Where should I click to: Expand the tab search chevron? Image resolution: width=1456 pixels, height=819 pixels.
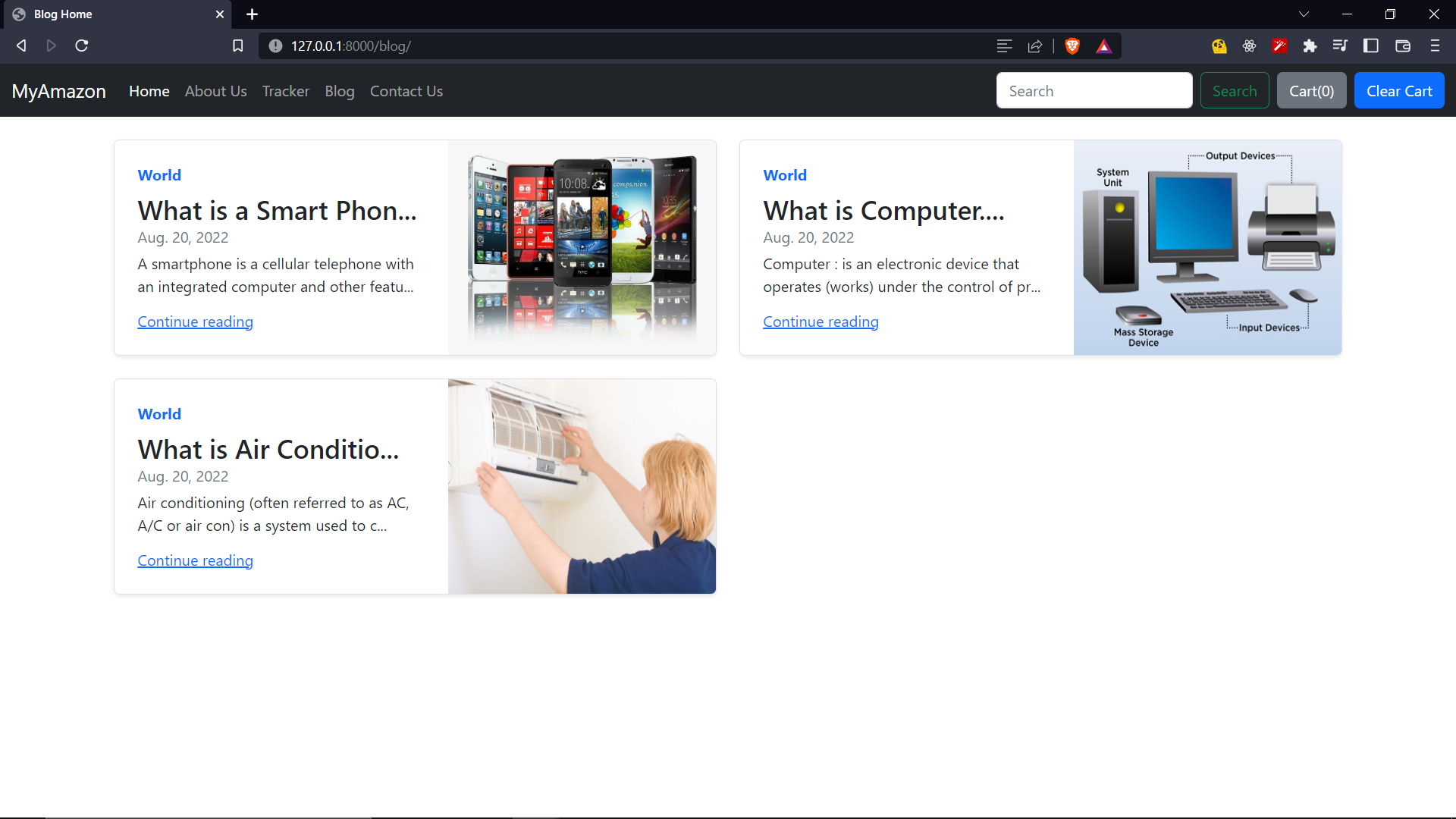point(1304,14)
